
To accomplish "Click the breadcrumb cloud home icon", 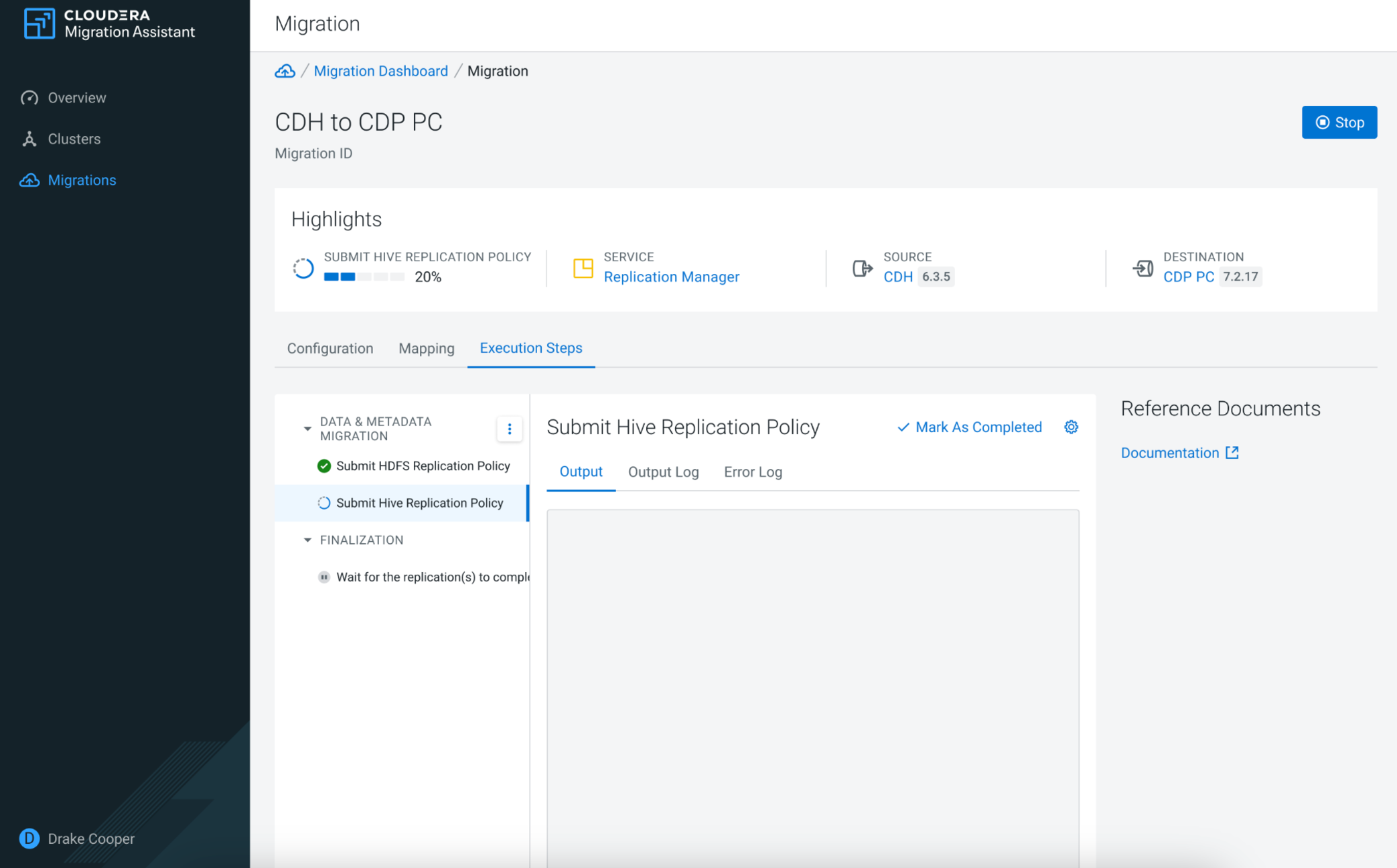I will [285, 71].
